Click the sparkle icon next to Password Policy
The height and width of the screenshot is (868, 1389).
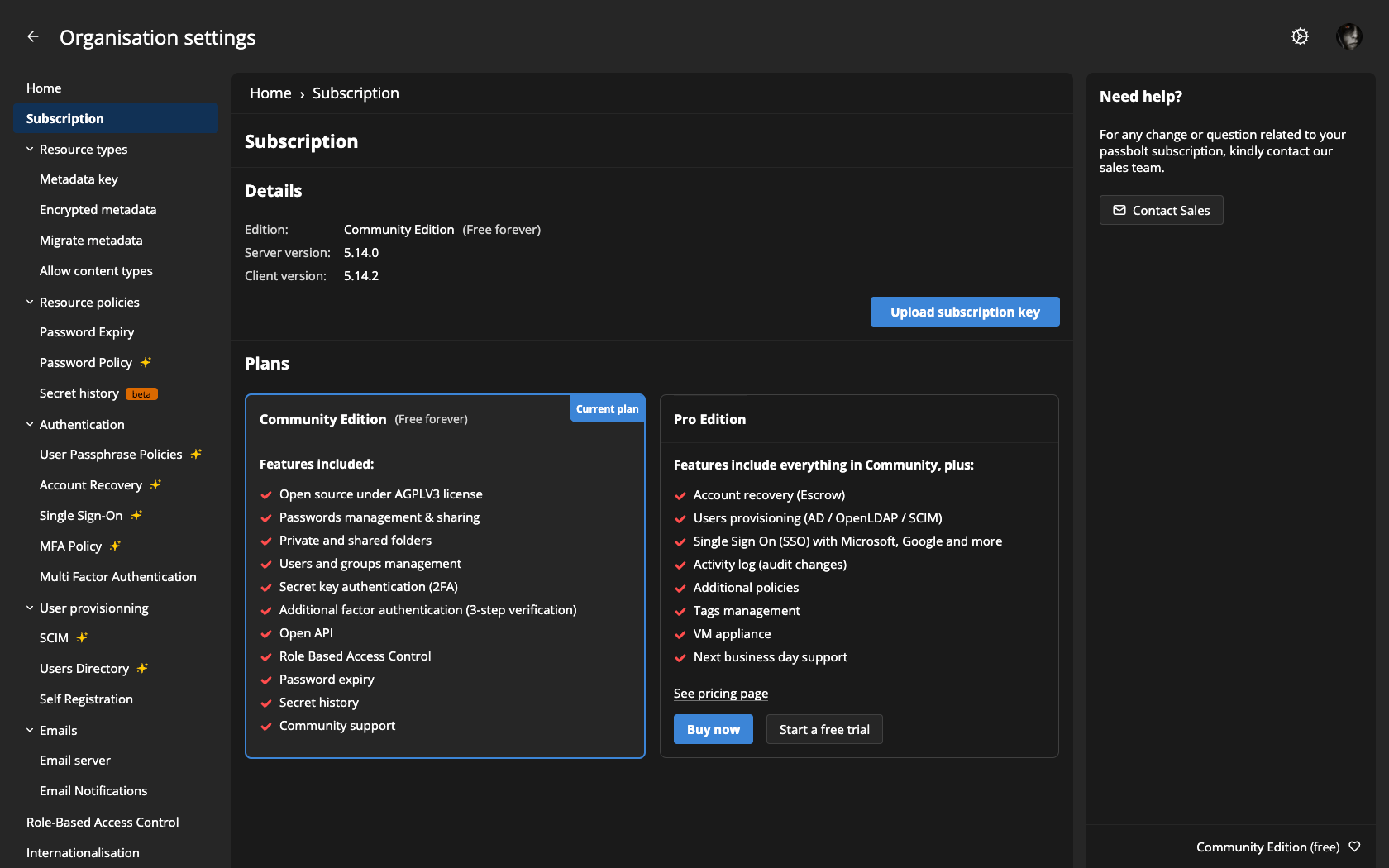point(146,362)
